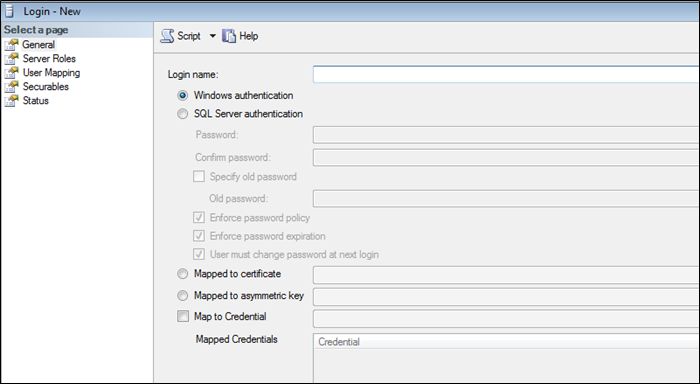Select Mapped to certificate radio button

coord(183,274)
